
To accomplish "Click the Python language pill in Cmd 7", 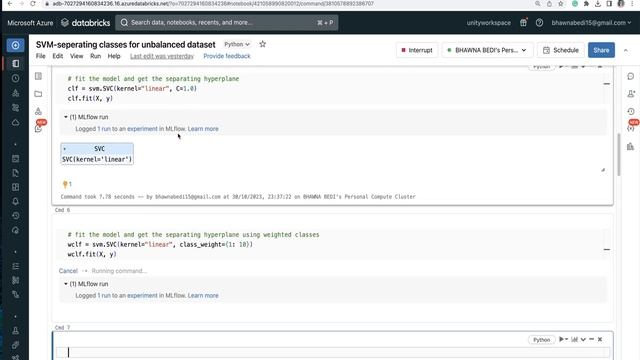I will [541, 340].
